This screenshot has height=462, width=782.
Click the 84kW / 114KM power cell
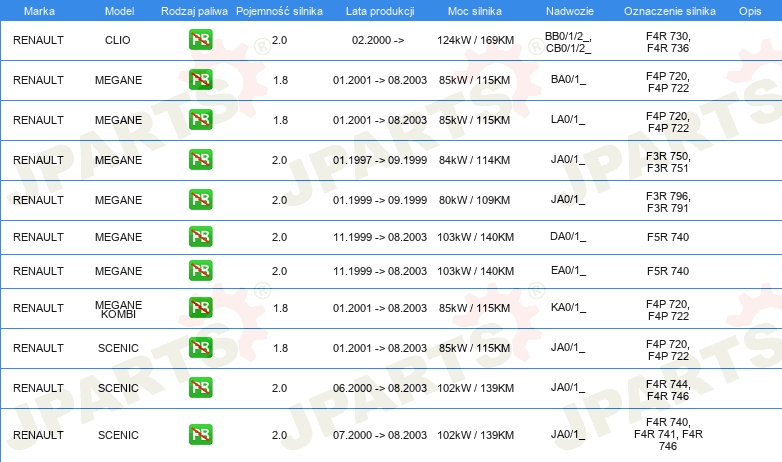coord(474,160)
